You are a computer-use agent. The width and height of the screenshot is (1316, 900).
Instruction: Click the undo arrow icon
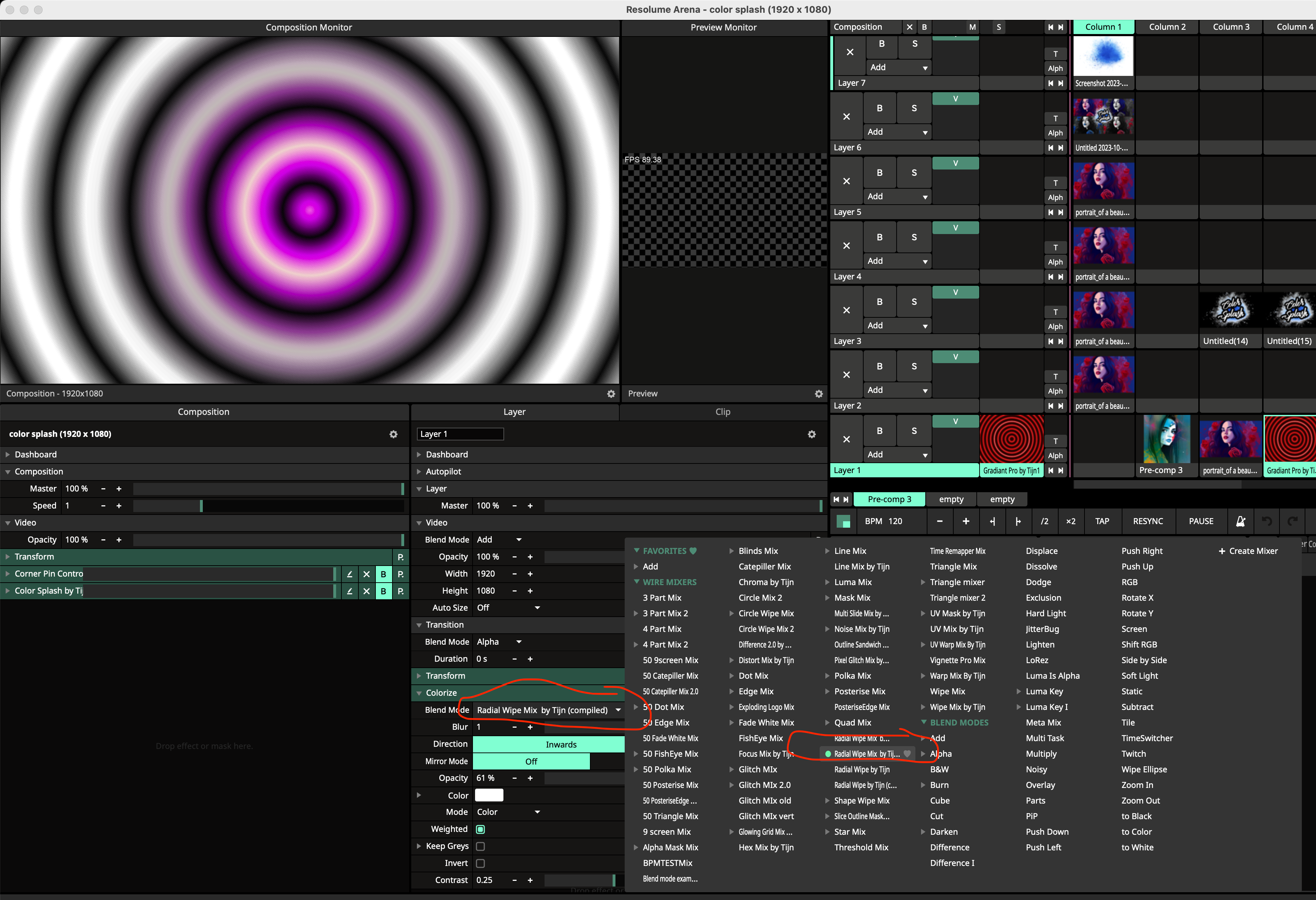[1267, 521]
